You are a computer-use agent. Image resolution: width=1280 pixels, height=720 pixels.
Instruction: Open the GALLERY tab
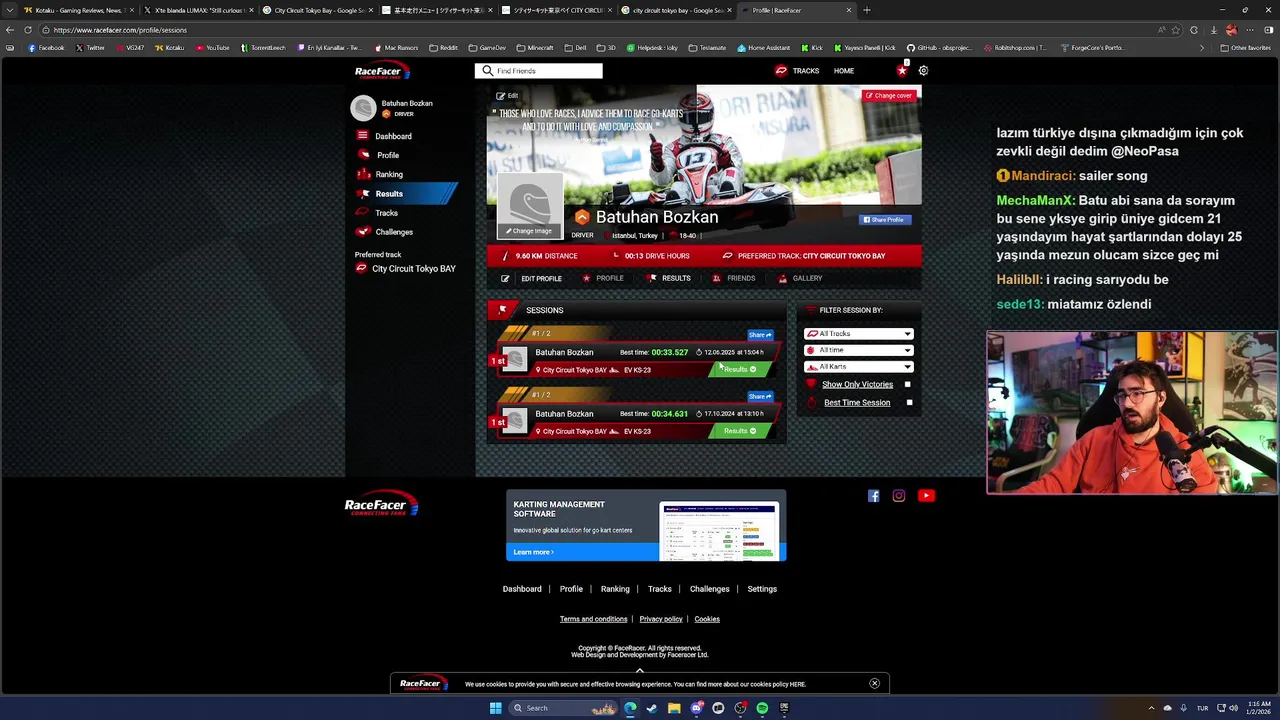pyautogui.click(x=800, y=278)
